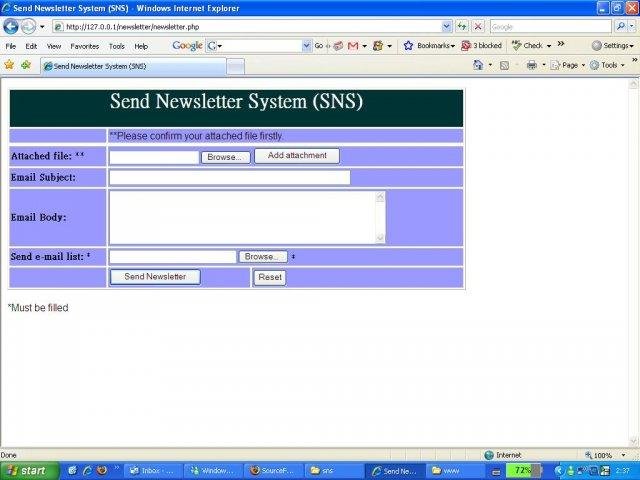Open the Favorites menu
The width and height of the screenshot is (640, 480).
click(x=84, y=47)
